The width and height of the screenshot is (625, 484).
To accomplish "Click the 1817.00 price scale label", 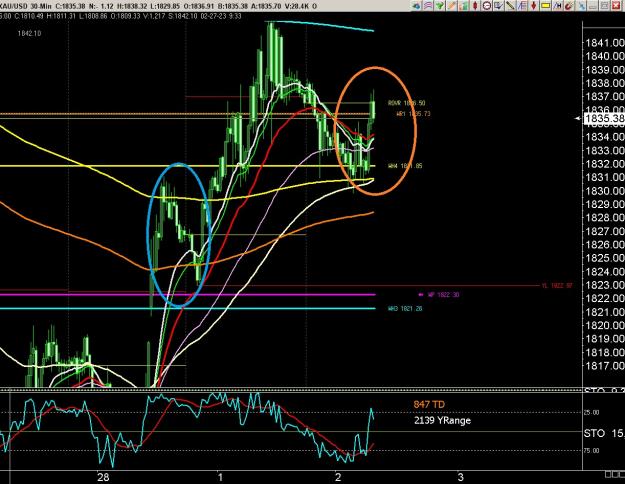I will point(604,365).
